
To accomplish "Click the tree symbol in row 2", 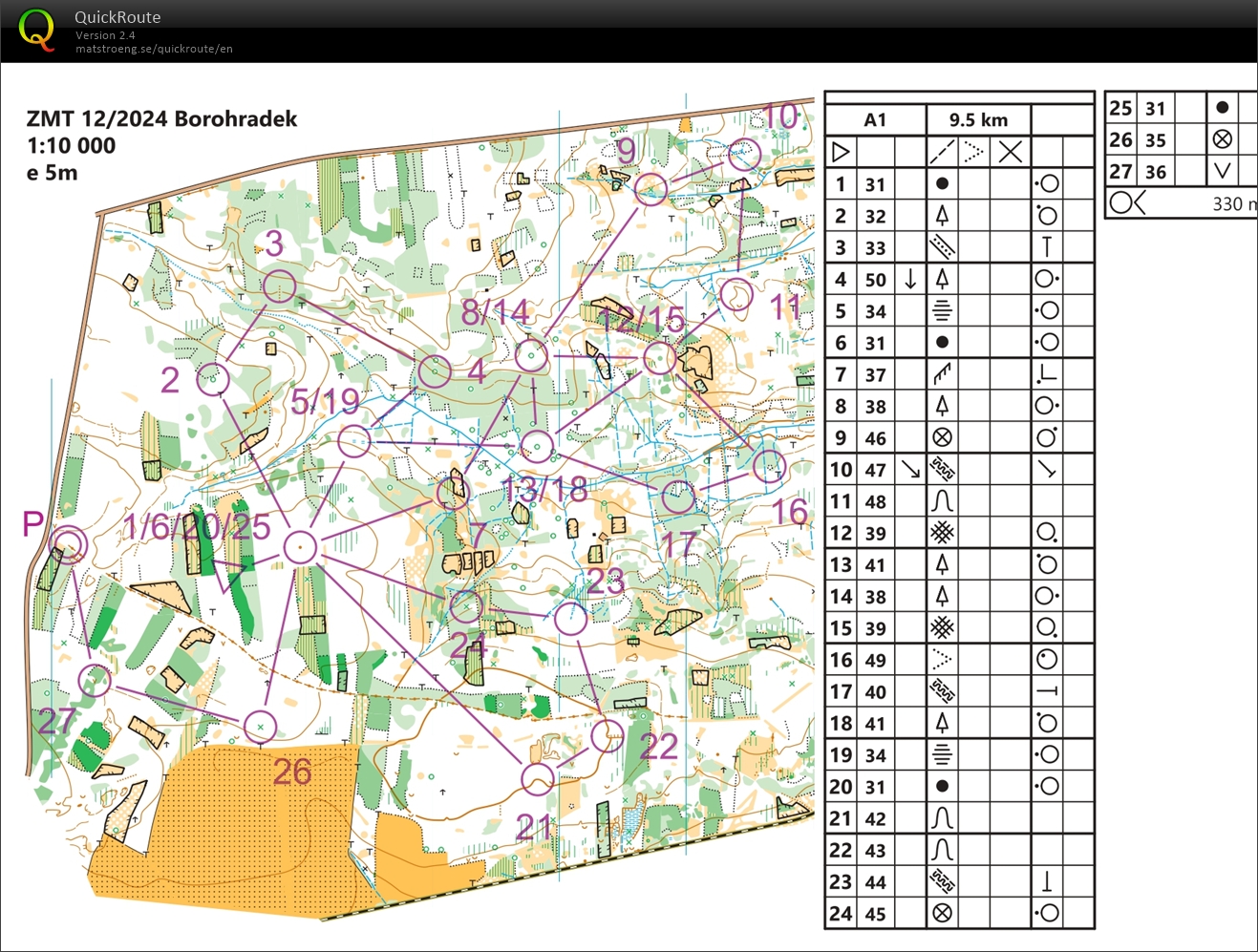I will [x=942, y=215].
